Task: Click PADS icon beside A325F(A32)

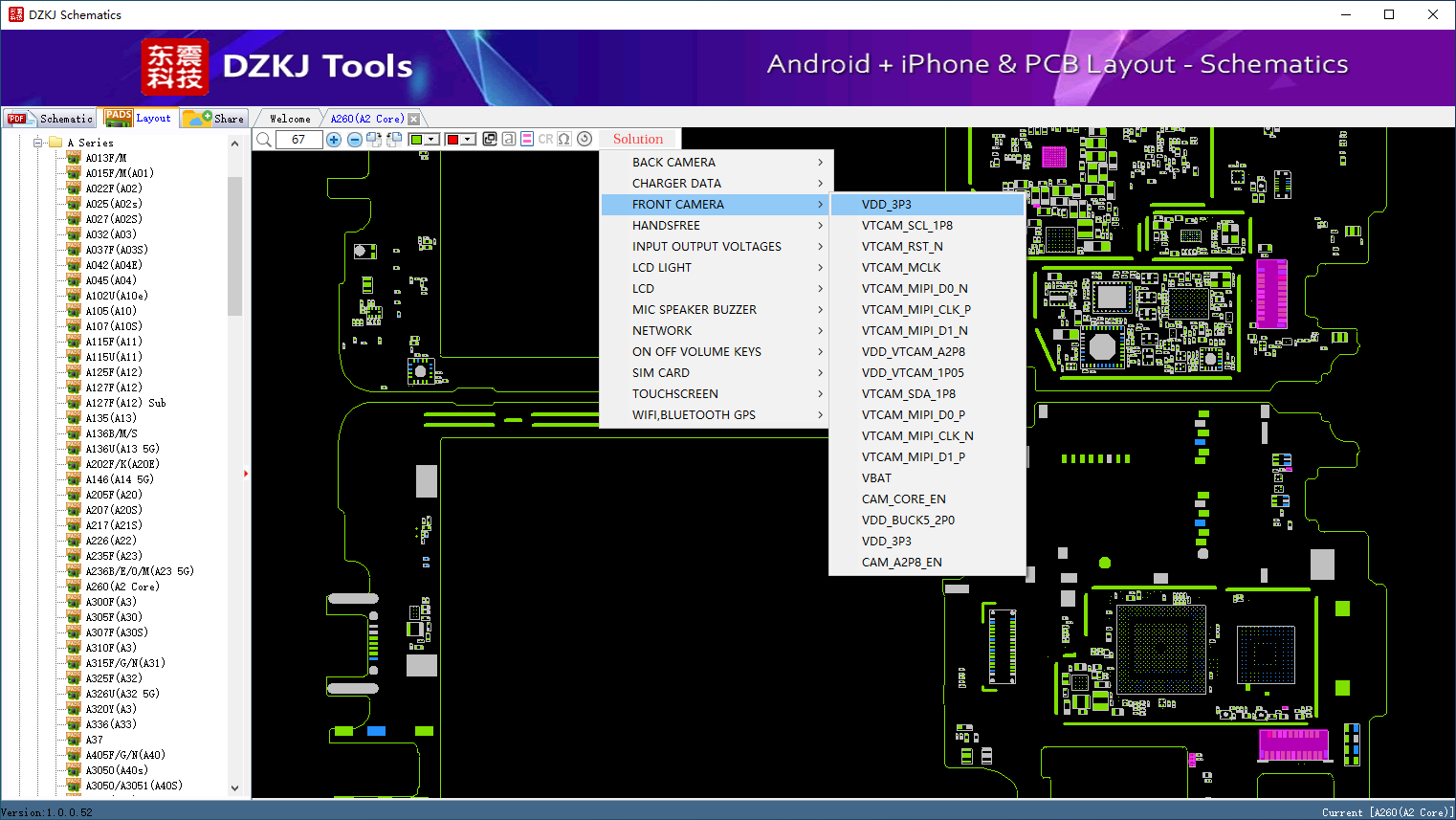Action: pos(74,678)
